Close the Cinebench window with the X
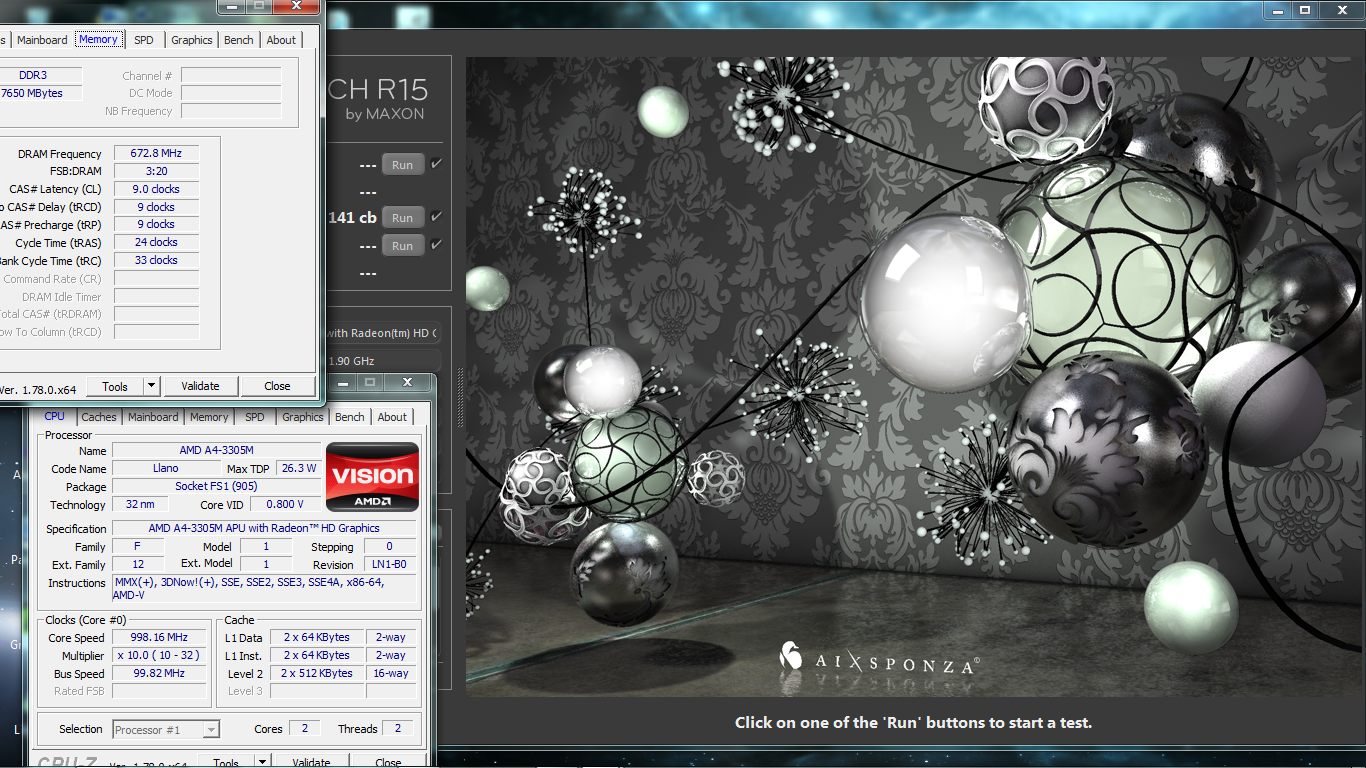The height and width of the screenshot is (768, 1366). [1342, 9]
